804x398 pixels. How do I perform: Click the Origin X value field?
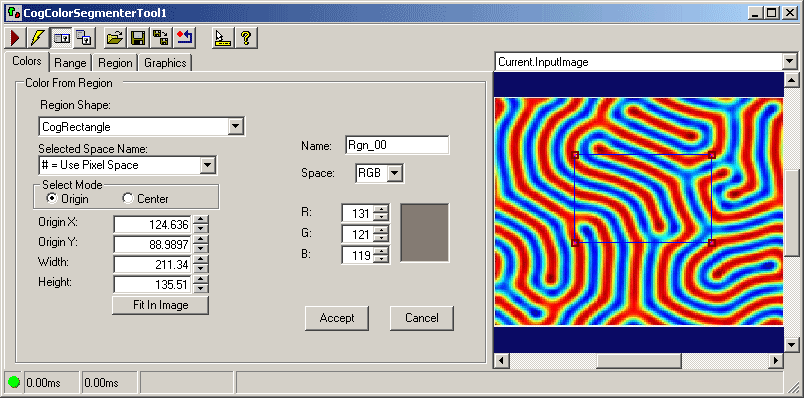152,224
